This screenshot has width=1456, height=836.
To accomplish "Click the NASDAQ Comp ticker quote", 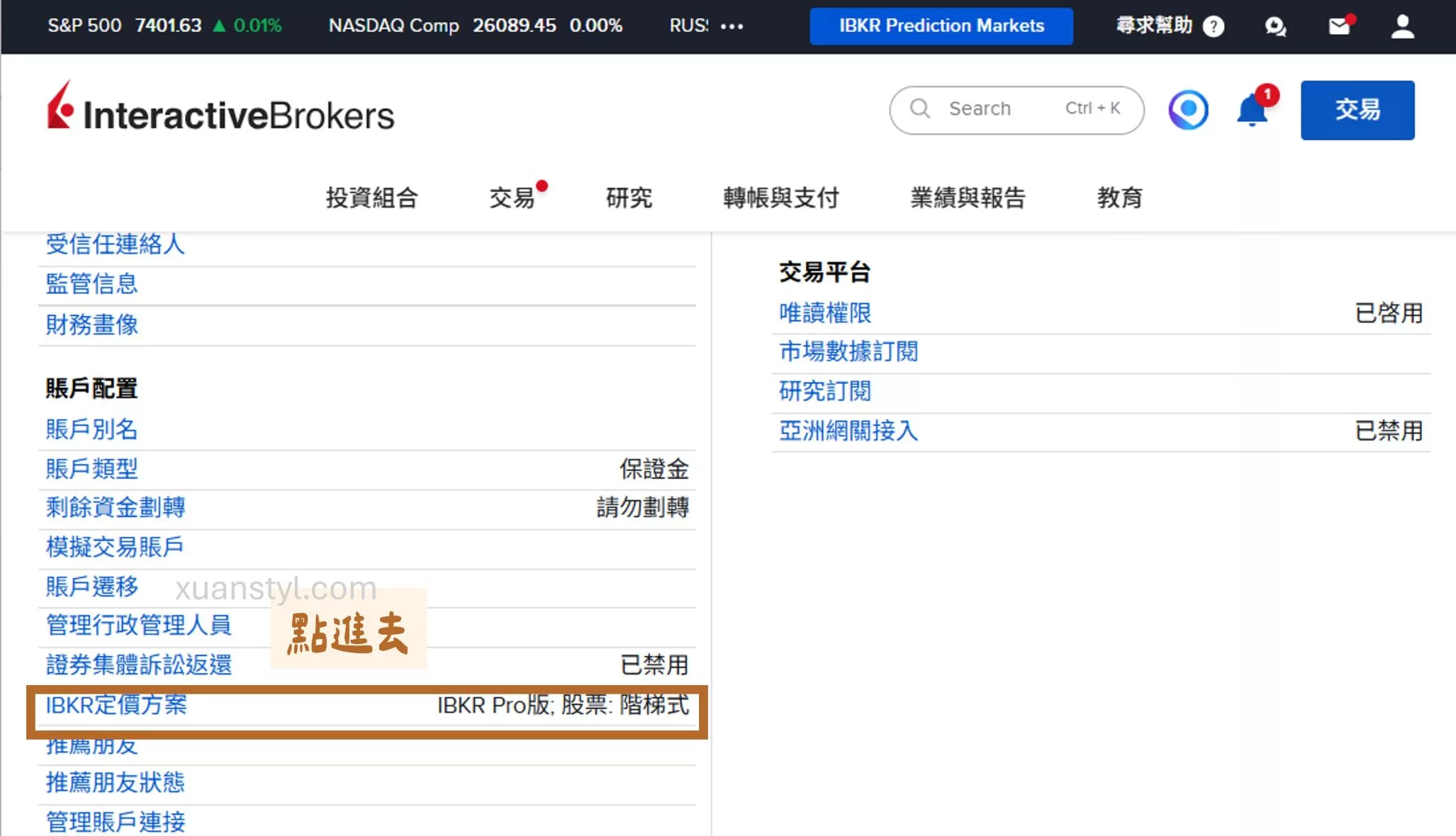I will [x=476, y=26].
